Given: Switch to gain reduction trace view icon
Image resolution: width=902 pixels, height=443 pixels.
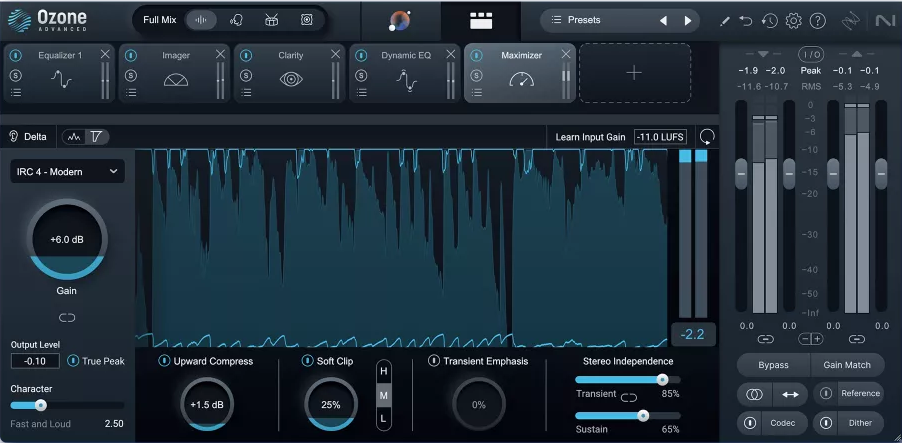Looking at the screenshot, I should (x=97, y=137).
